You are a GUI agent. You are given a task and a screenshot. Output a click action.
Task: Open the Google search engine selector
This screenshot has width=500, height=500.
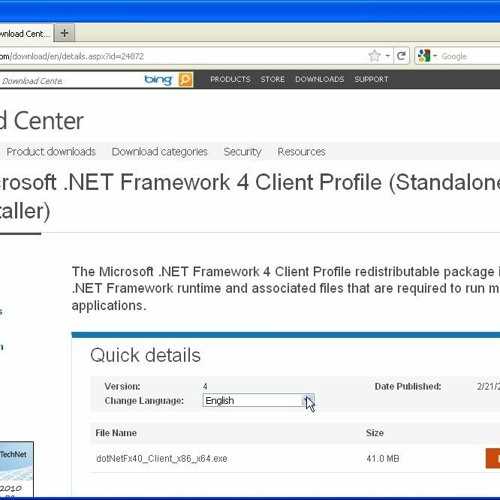point(427,56)
